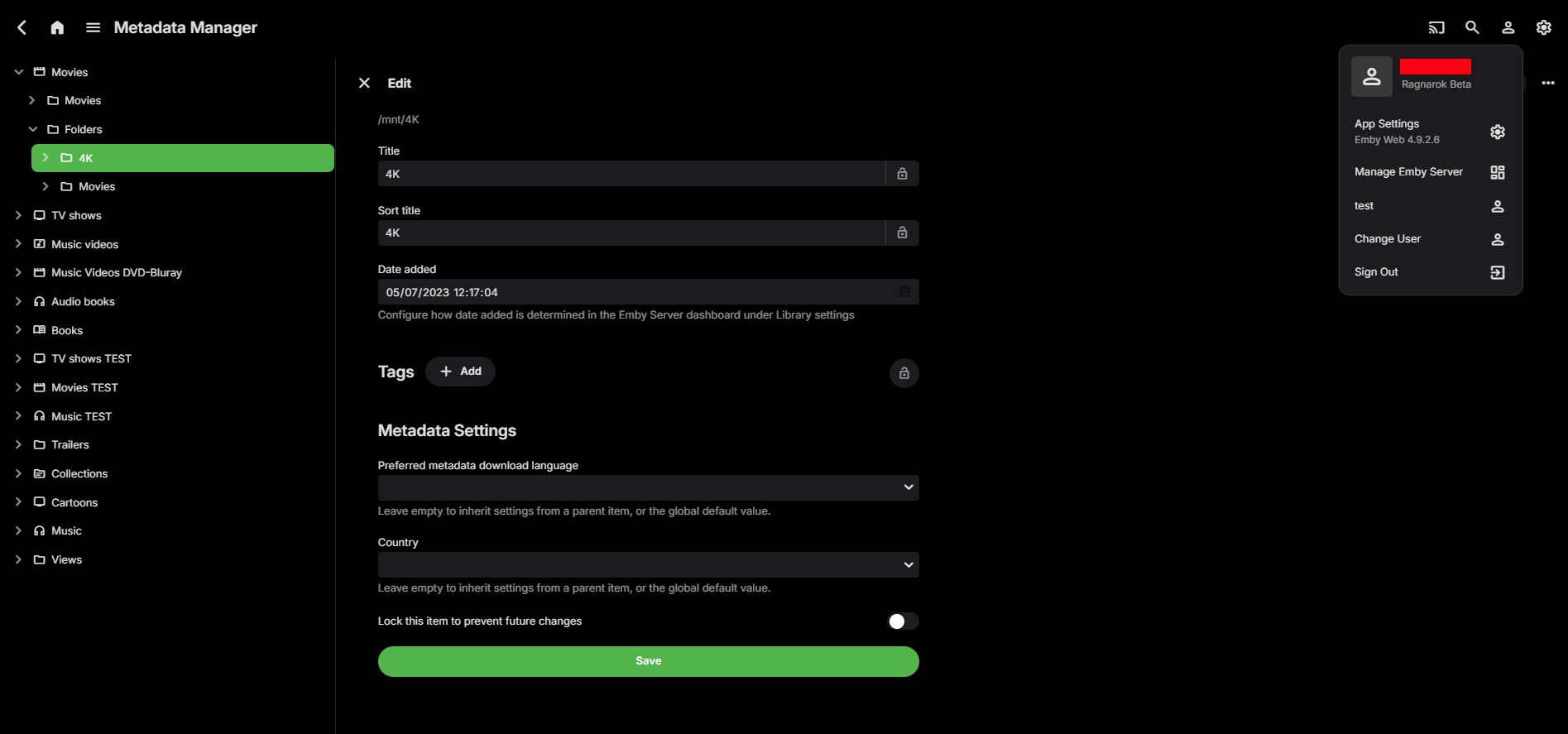Image resolution: width=1568 pixels, height=734 pixels.
Task: Click Add button next to Tags
Action: tap(460, 372)
